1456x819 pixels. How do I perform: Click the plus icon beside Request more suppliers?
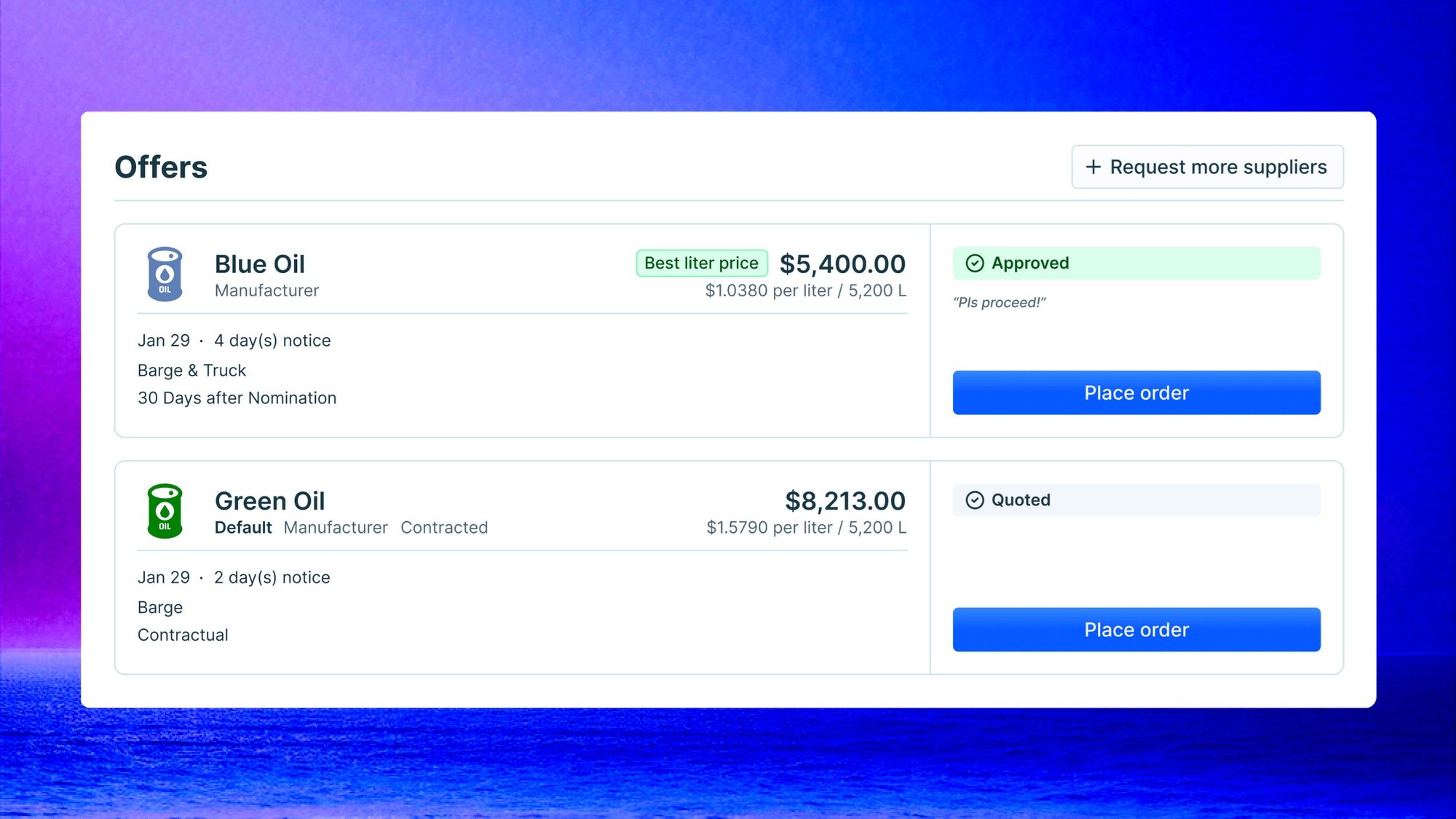tap(1093, 167)
